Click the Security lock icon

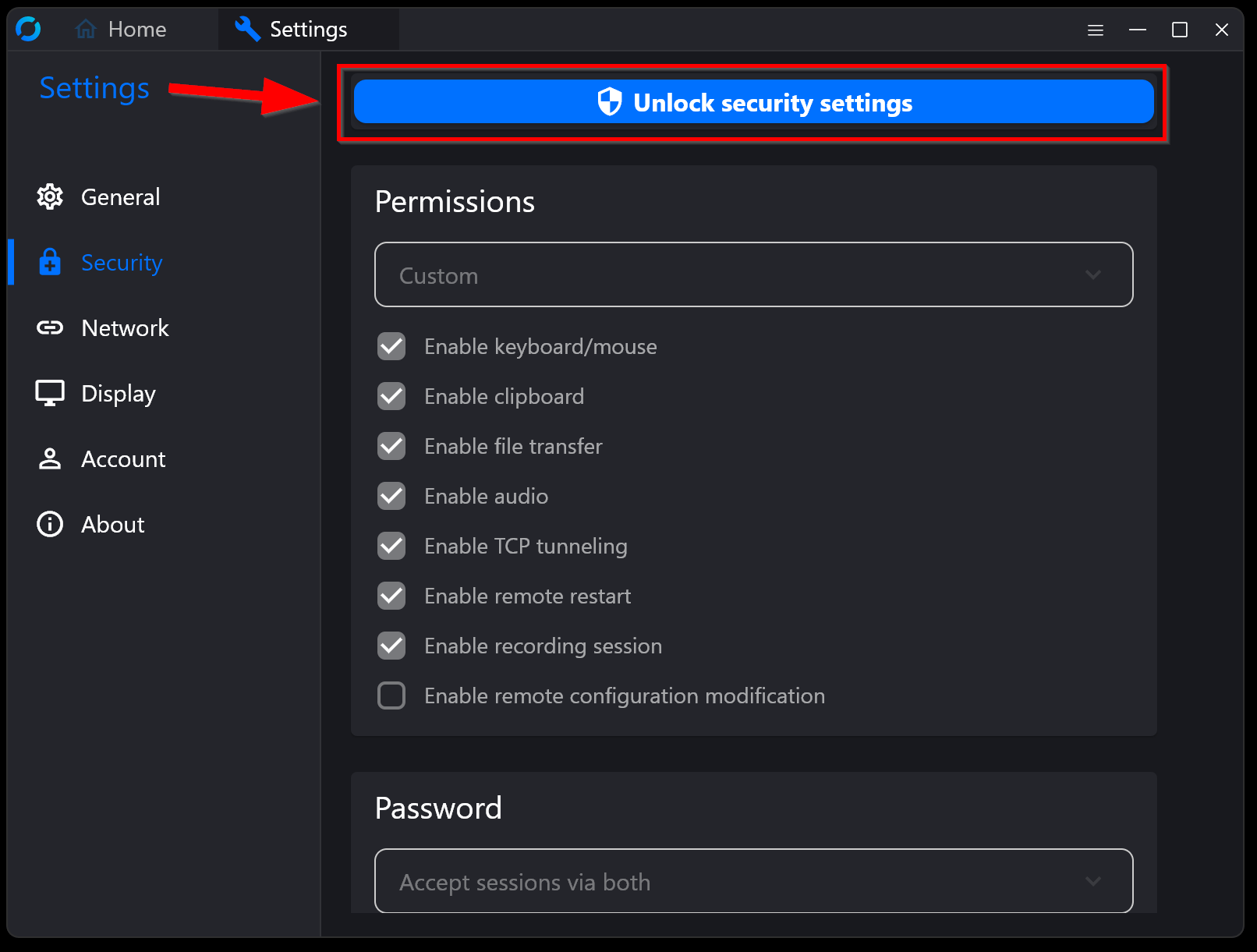pos(50,262)
